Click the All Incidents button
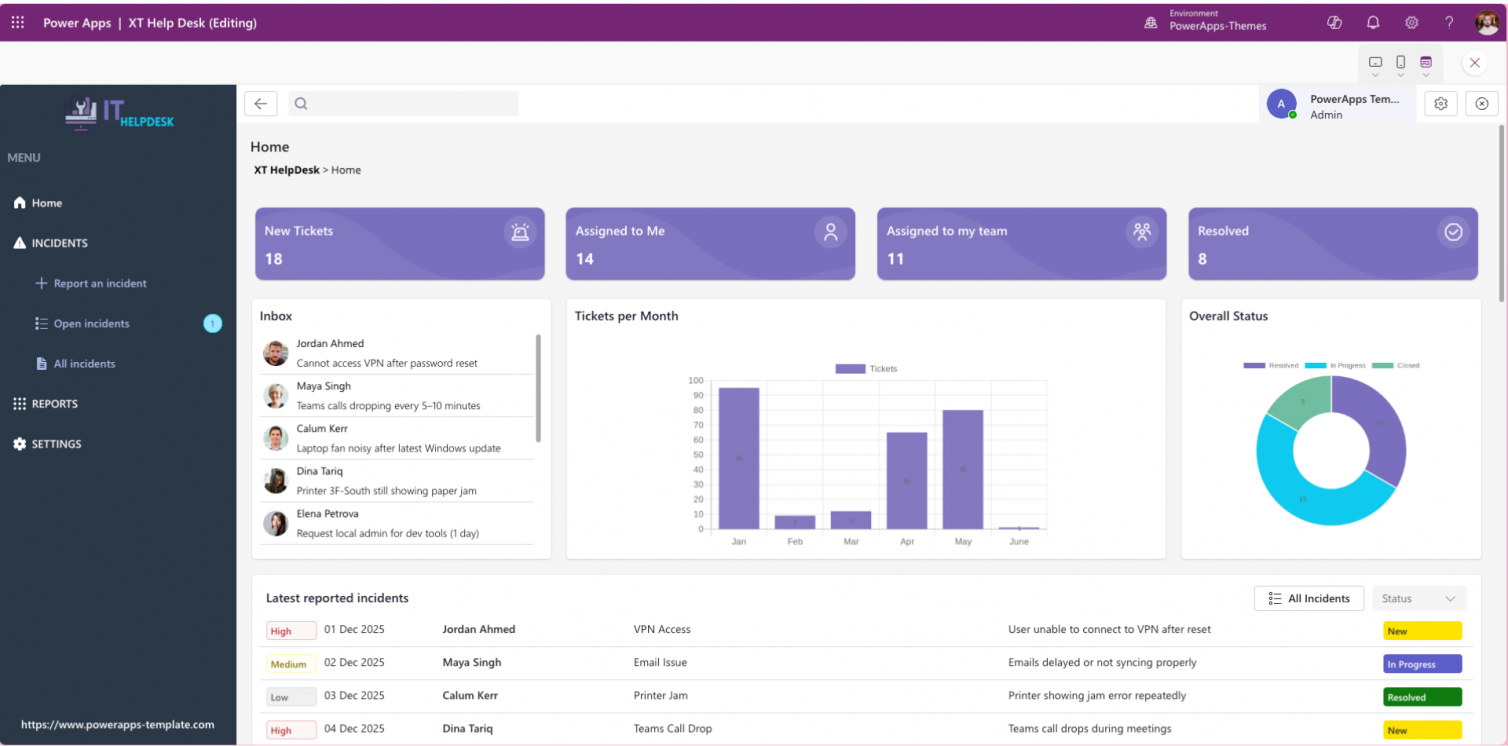The height and width of the screenshot is (746, 1508). click(1309, 598)
